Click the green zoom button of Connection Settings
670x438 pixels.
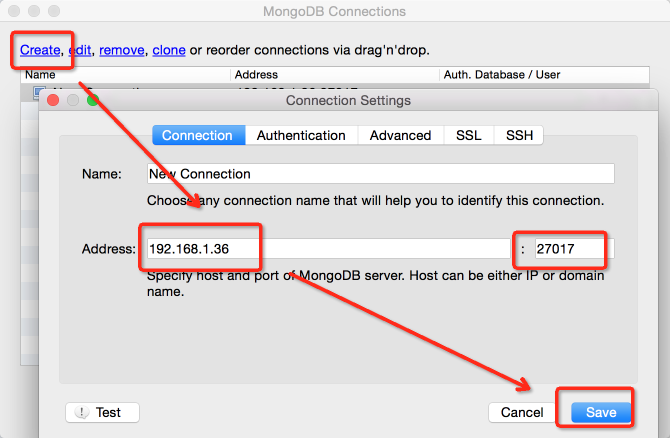[93, 100]
